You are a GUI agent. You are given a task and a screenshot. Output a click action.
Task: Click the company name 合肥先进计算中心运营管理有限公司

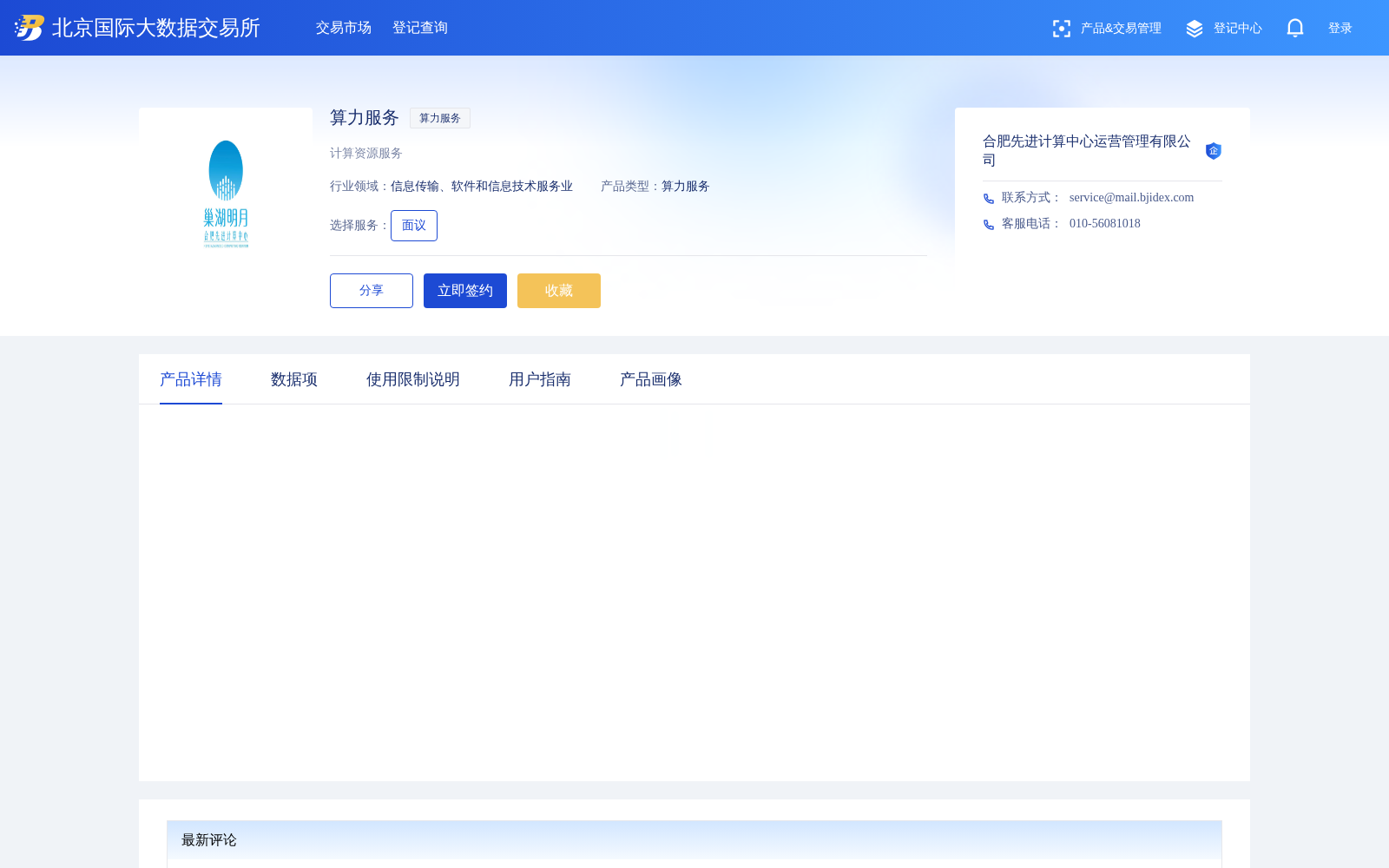click(1087, 150)
